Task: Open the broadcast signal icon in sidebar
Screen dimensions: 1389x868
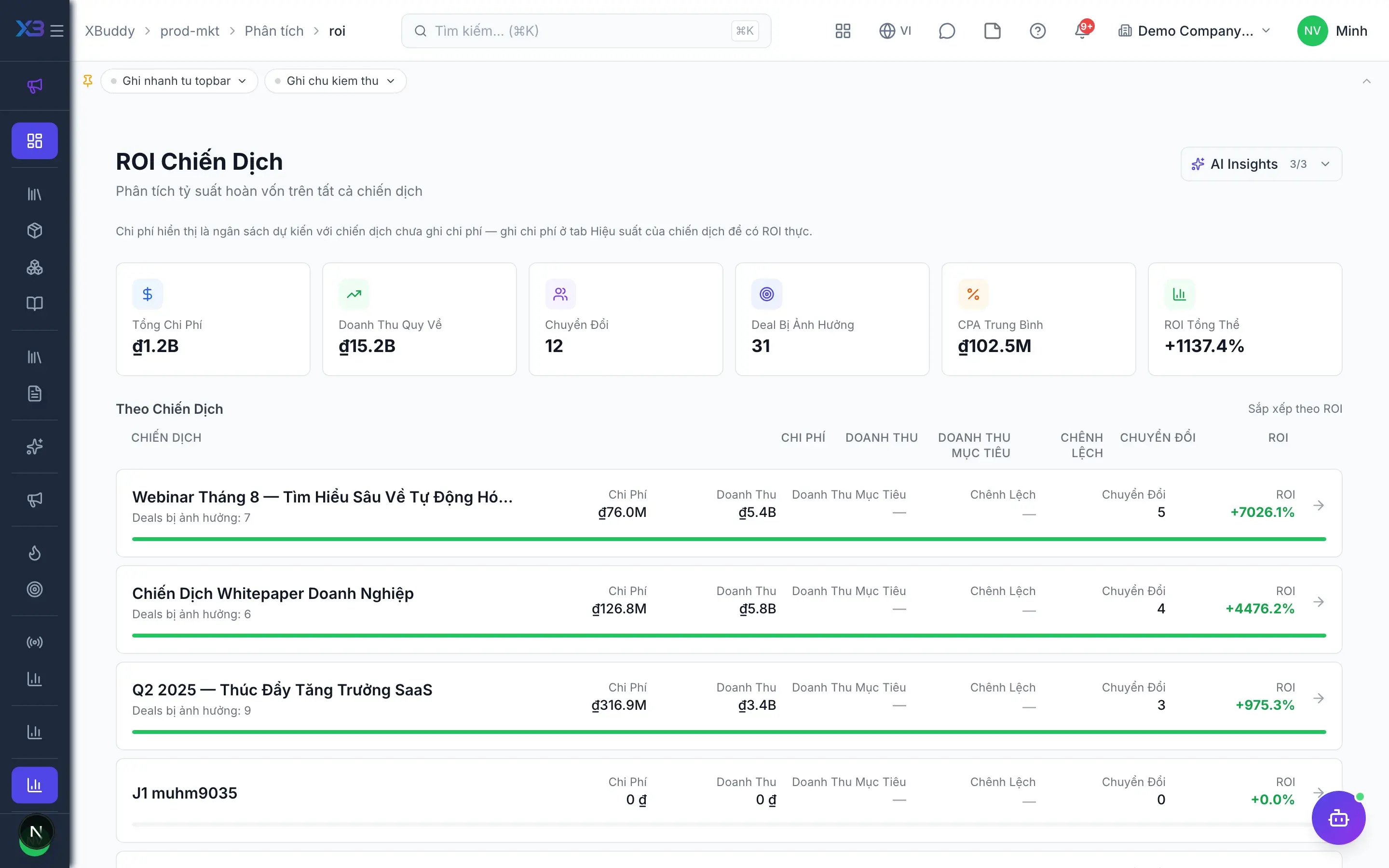Action: tap(34, 642)
